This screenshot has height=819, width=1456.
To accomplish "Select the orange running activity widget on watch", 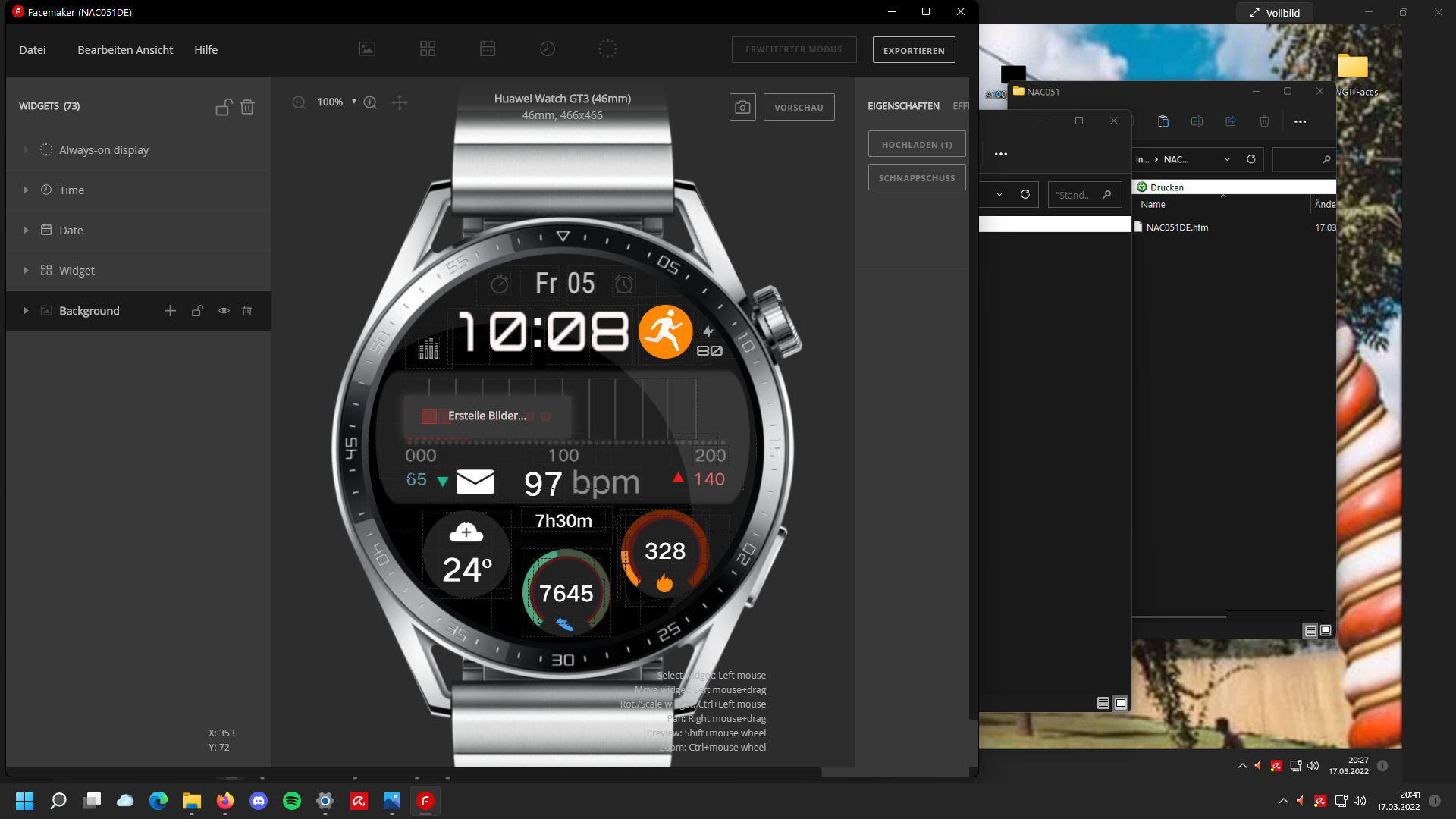I will [665, 331].
